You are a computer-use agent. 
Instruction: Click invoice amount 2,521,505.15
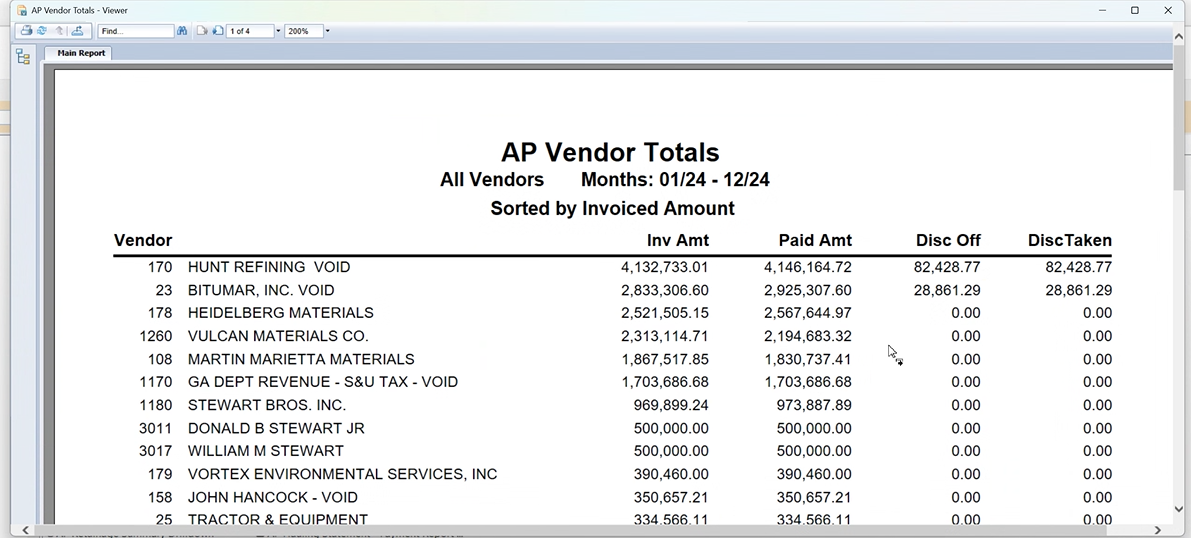[665, 313]
